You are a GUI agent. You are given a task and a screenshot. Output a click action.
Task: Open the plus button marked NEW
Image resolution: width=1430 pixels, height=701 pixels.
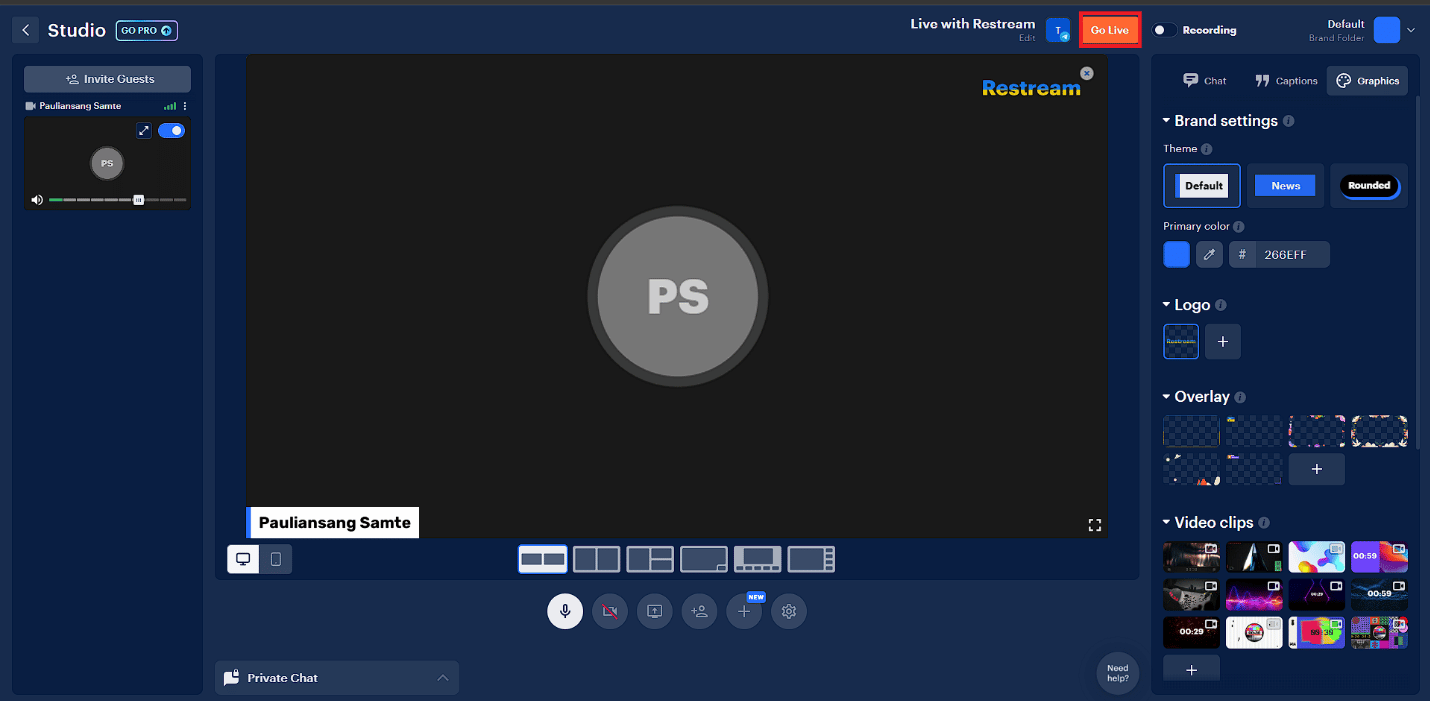744,611
